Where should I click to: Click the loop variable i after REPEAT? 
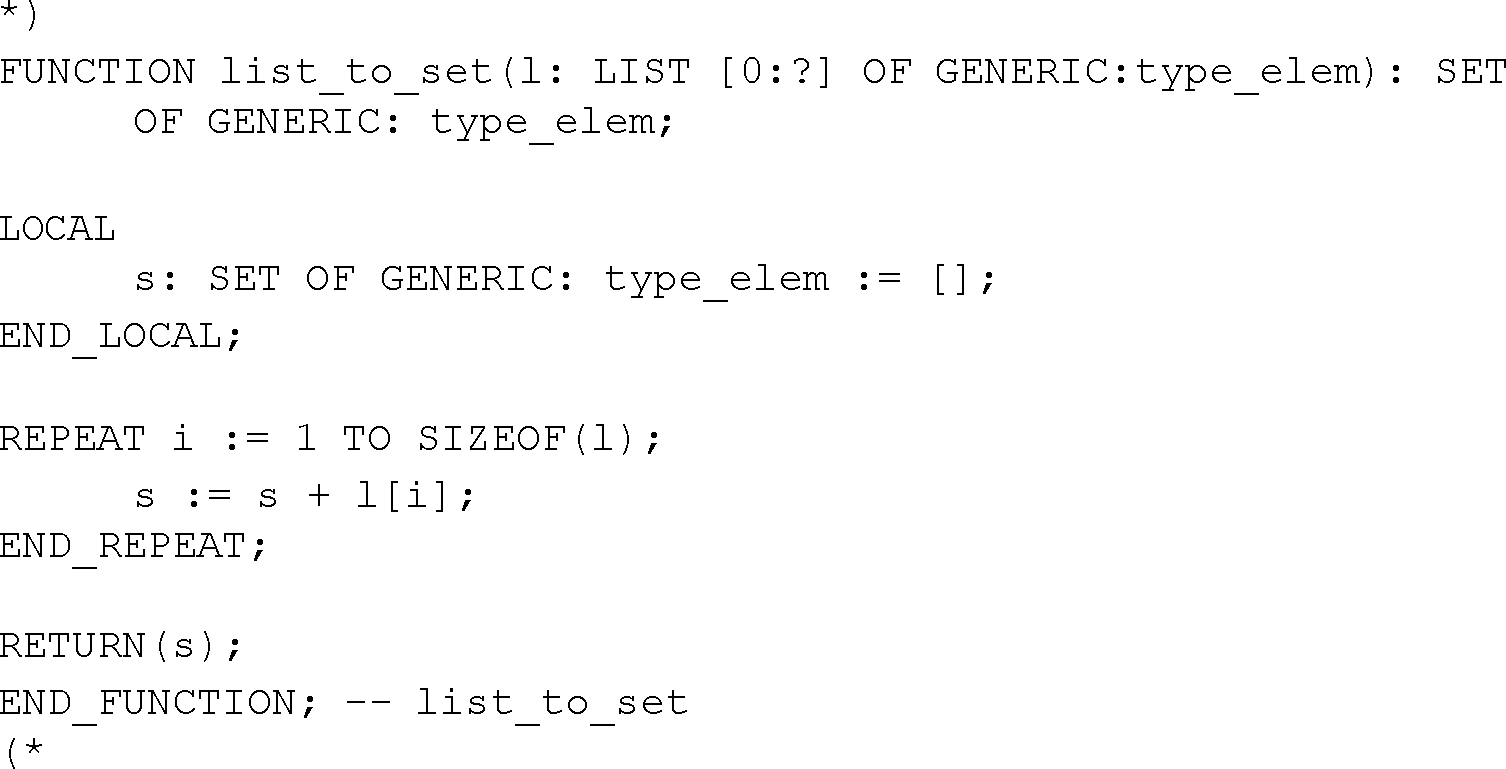[182, 438]
